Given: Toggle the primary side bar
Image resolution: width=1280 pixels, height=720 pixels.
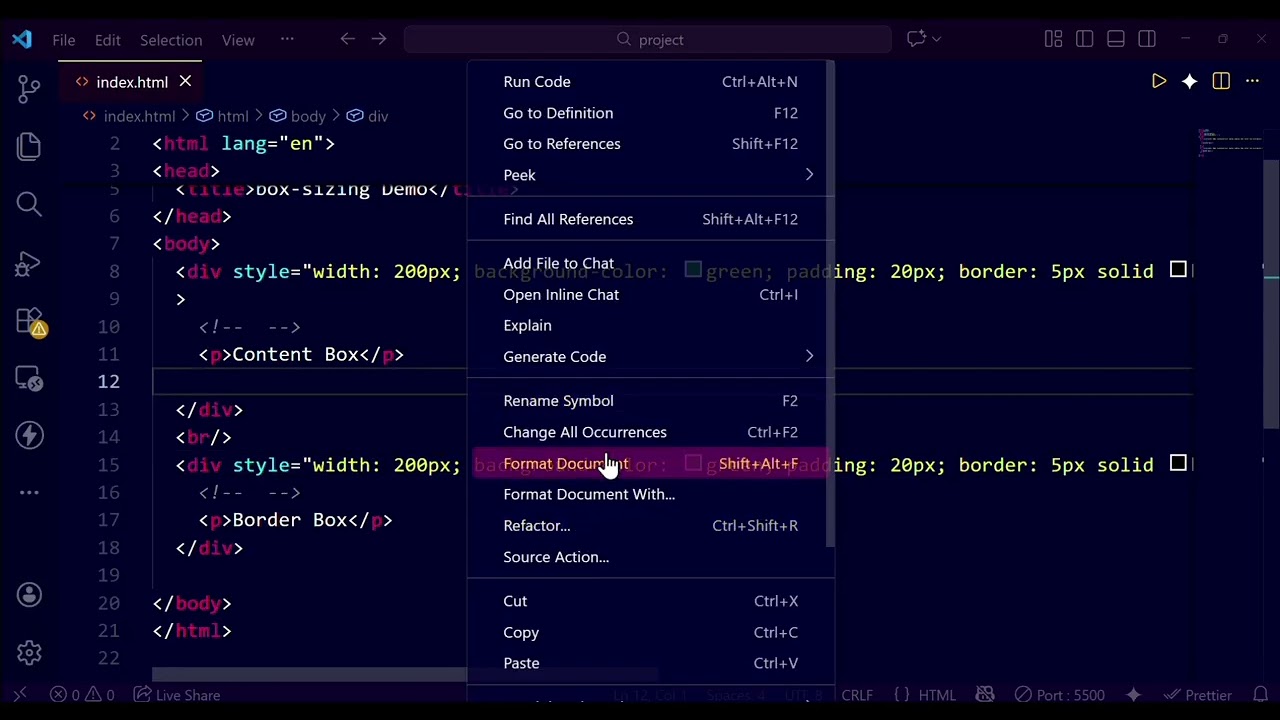Looking at the screenshot, I should tap(1085, 39).
